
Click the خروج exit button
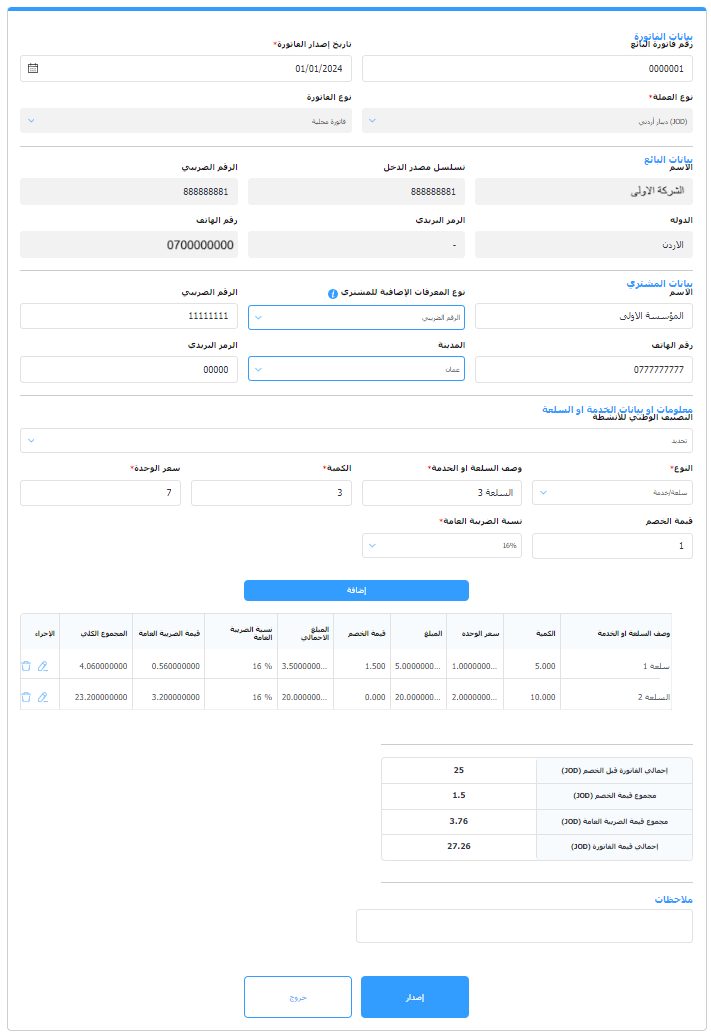(x=298, y=997)
